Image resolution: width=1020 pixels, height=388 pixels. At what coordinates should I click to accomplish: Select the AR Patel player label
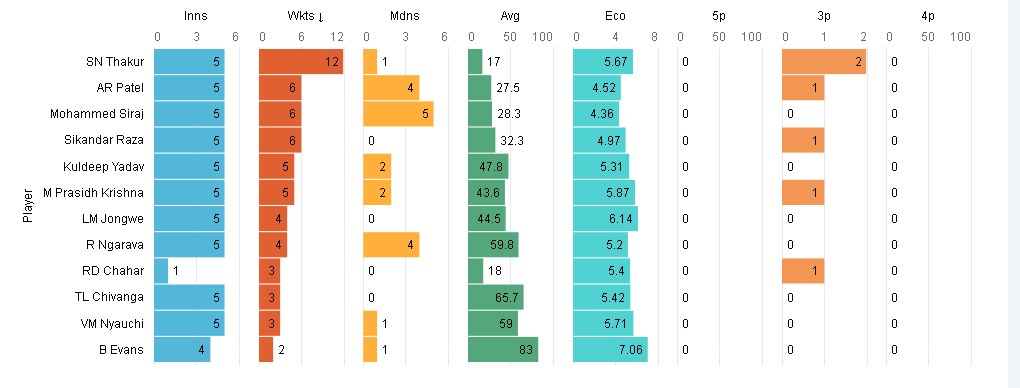120,88
